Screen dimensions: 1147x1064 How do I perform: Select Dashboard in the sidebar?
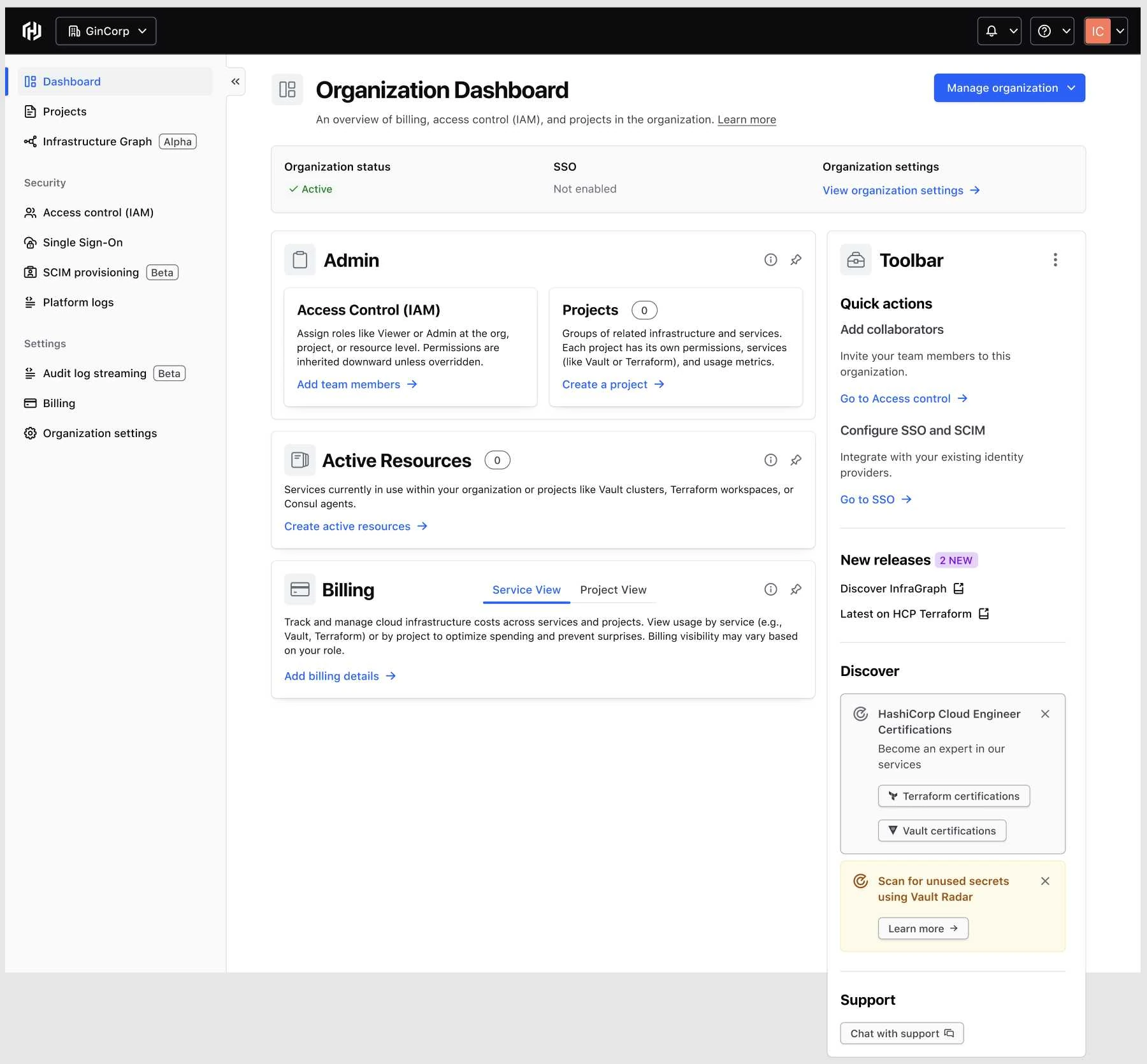[115, 82]
